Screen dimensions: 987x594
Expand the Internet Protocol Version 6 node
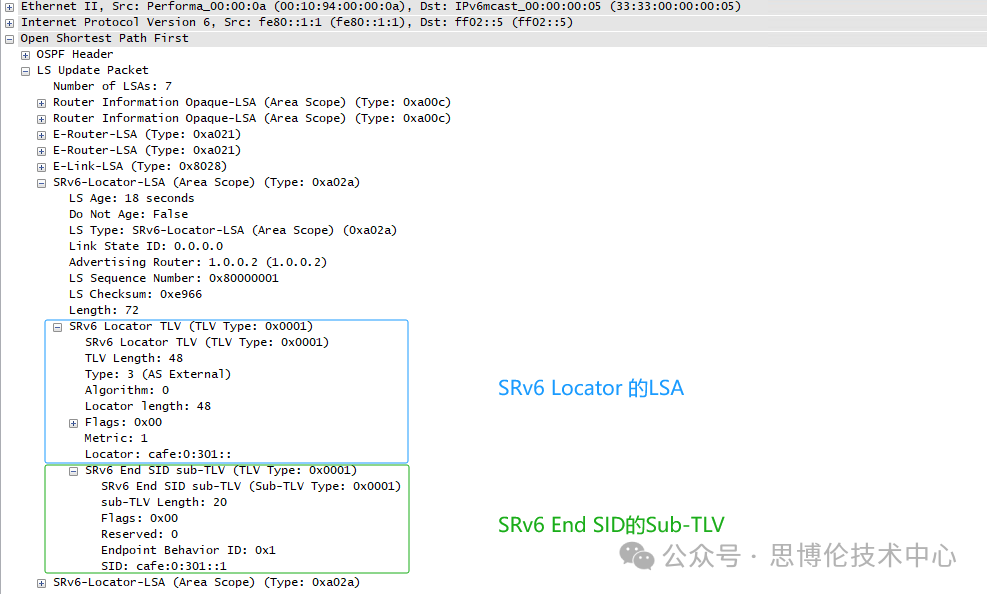point(9,22)
